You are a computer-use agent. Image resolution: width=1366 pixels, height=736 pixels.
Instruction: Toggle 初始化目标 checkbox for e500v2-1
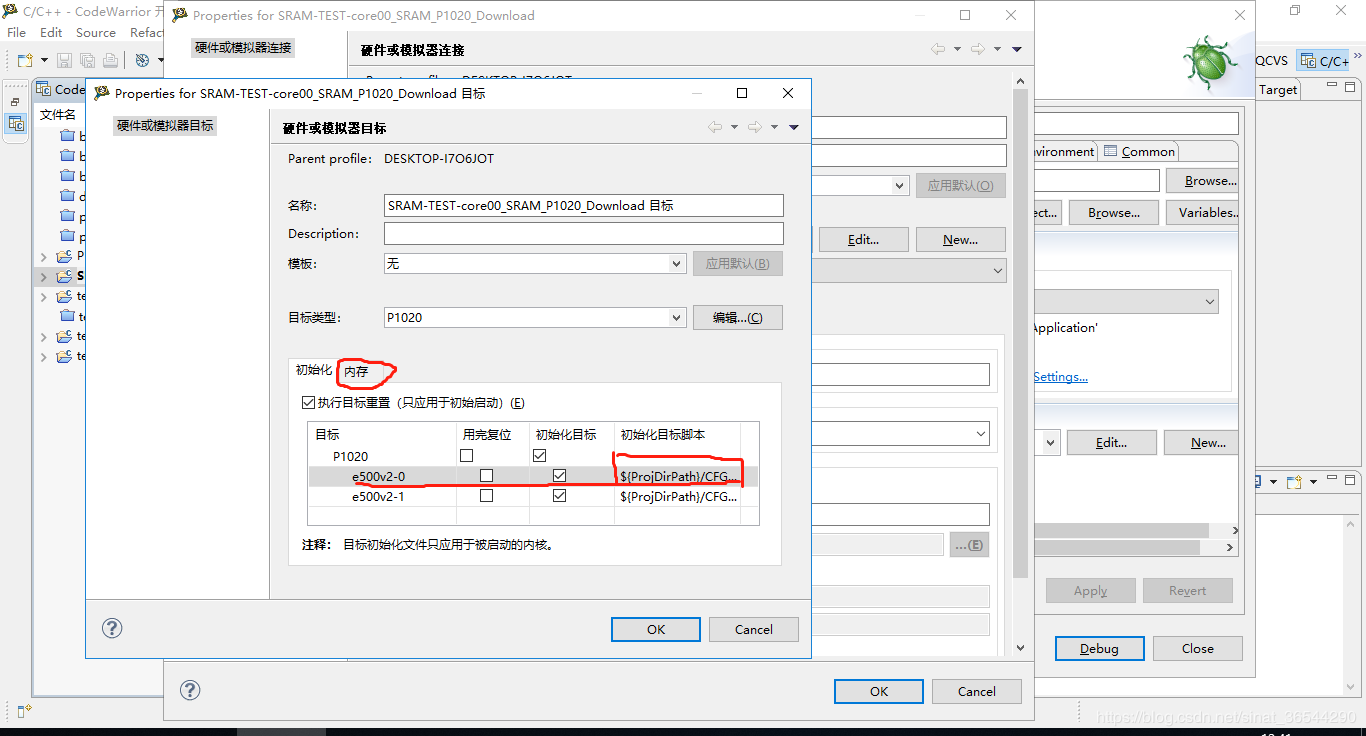click(x=559, y=496)
